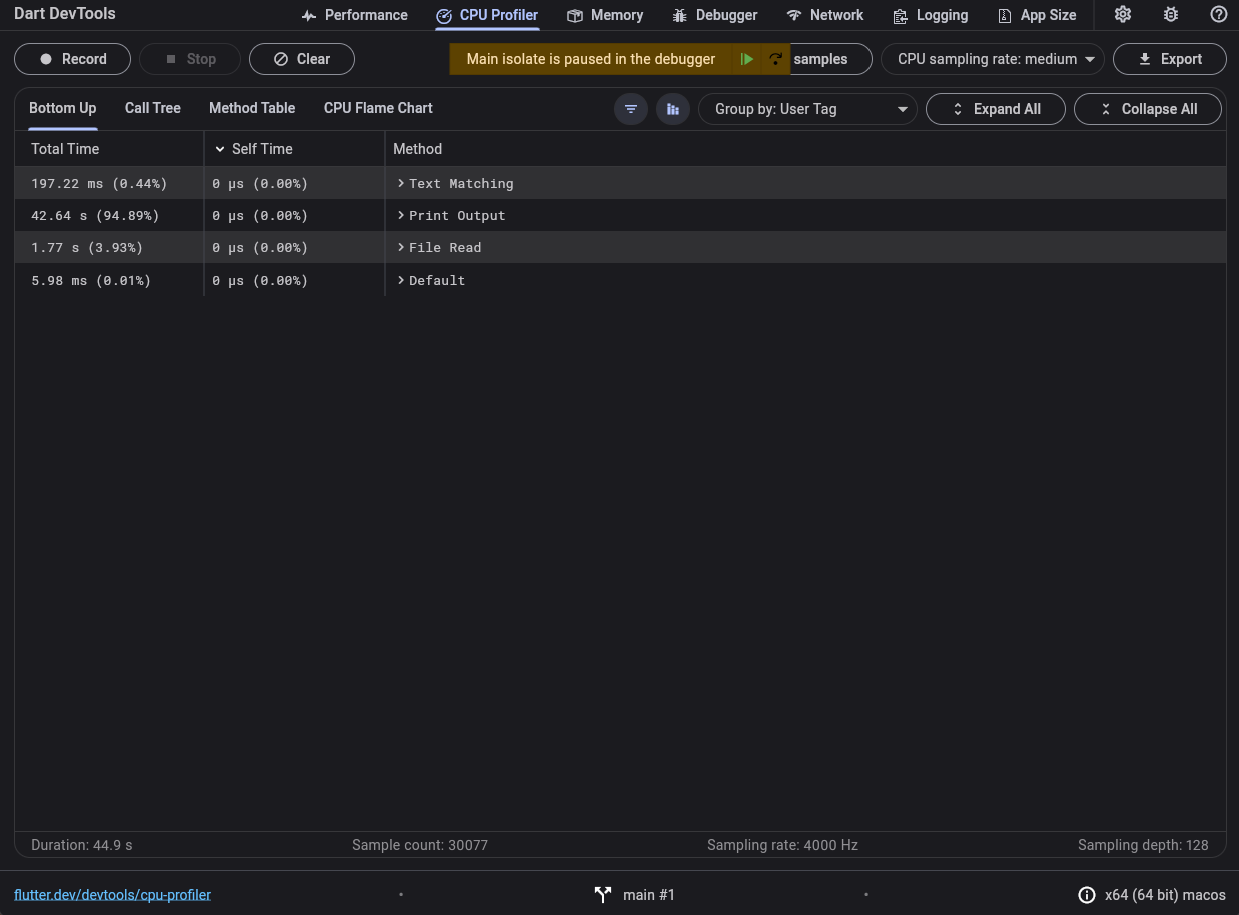Expand the Print Output row
Viewport: 1239px width, 915px height.
pos(401,215)
